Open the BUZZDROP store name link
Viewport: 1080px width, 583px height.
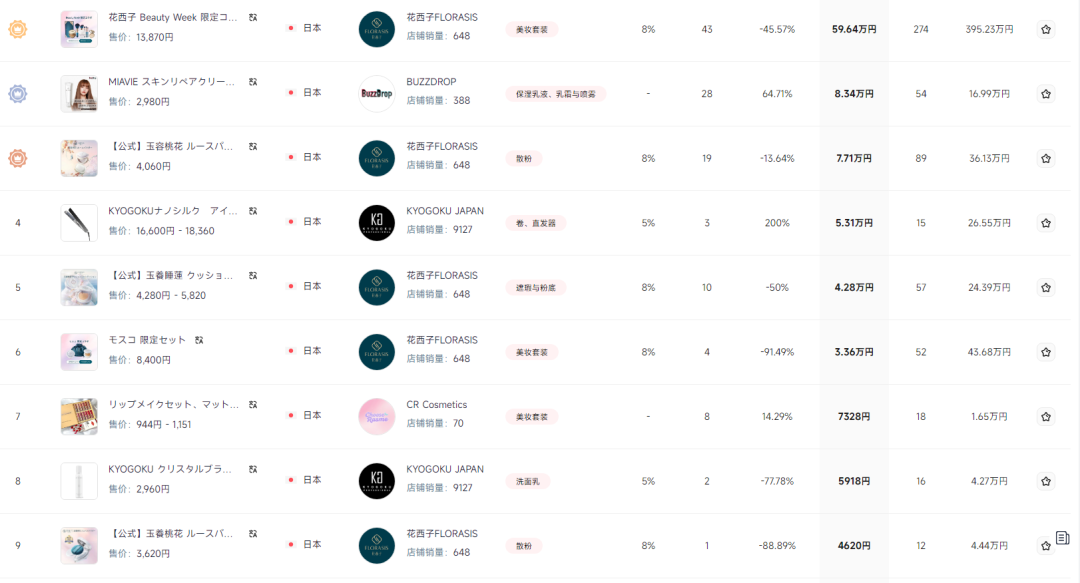(431, 82)
